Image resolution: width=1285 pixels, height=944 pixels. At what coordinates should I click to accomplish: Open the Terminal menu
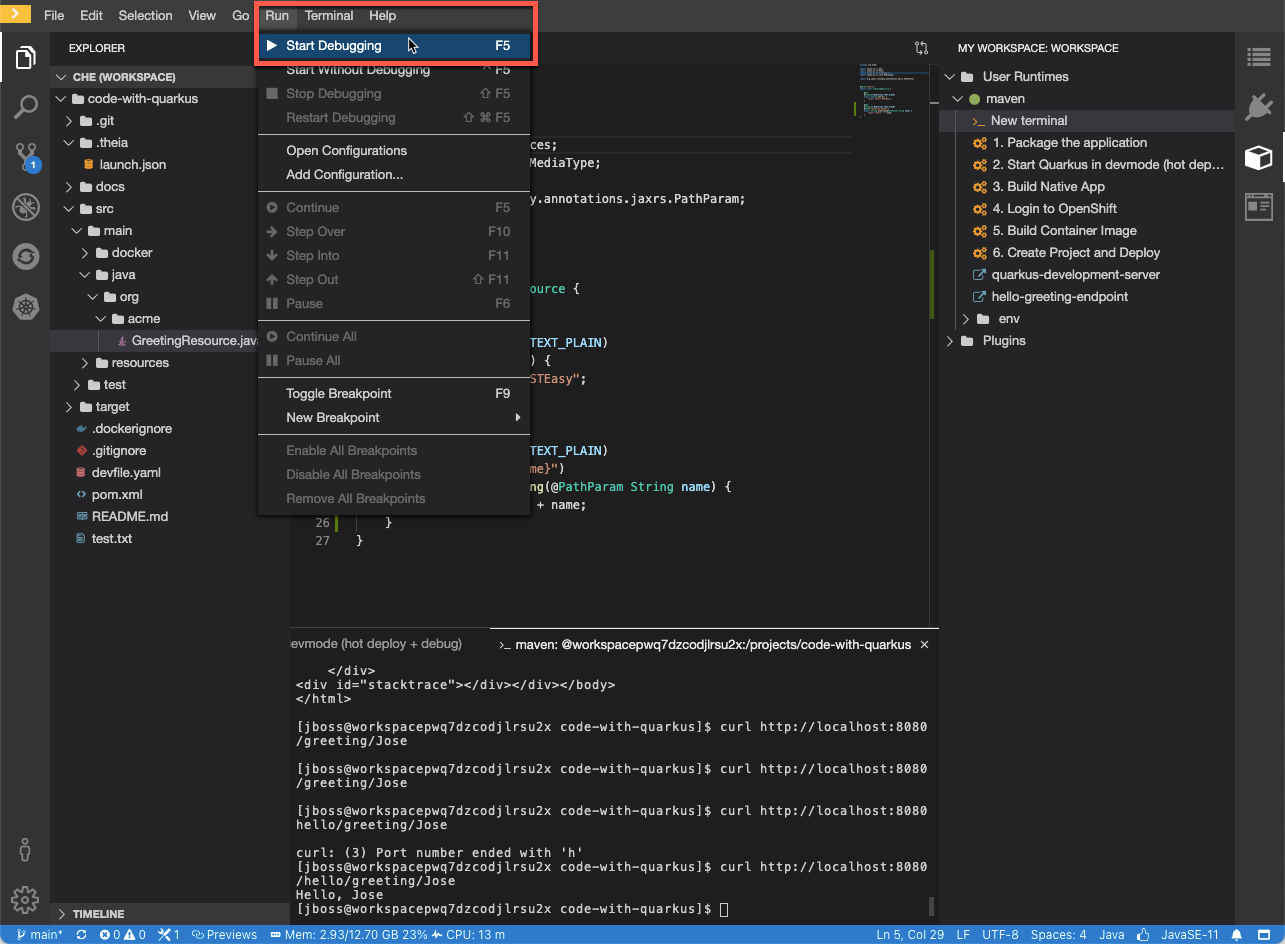pyautogui.click(x=329, y=15)
